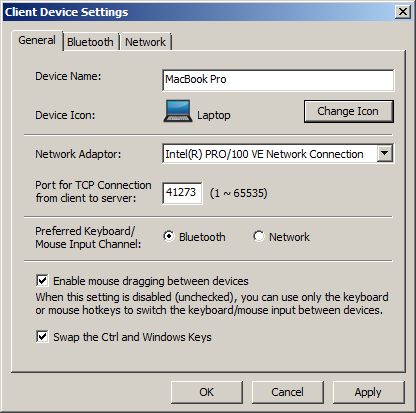Click the TCP port number field
This screenshot has height=413, width=416.
point(182,193)
